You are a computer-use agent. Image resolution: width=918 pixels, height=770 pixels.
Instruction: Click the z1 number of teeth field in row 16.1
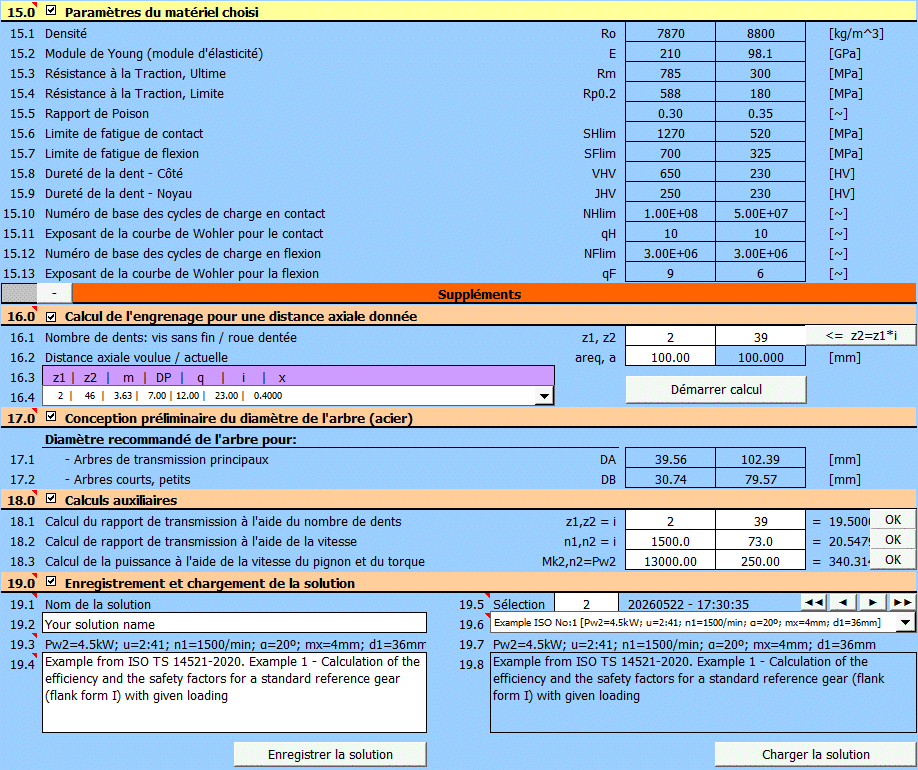(x=670, y=337)
